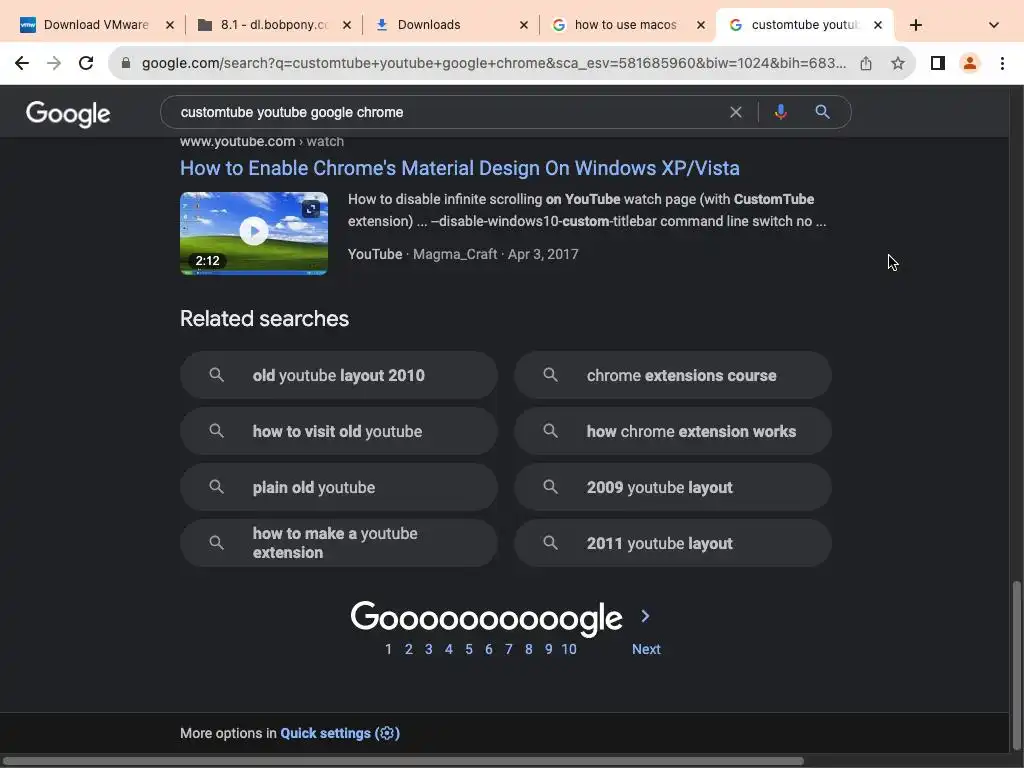
Task: Close the Downloads tab
Action: pos(524,25)
